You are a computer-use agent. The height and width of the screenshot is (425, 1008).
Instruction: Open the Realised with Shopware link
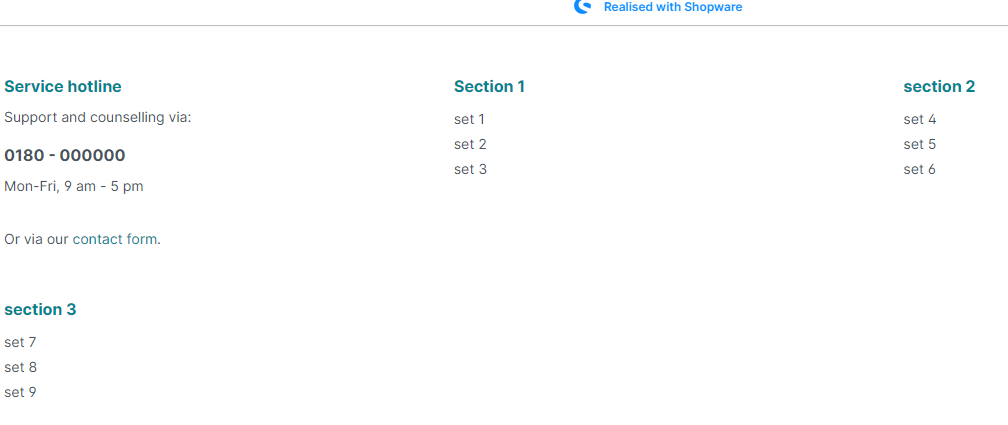point(672,7)
